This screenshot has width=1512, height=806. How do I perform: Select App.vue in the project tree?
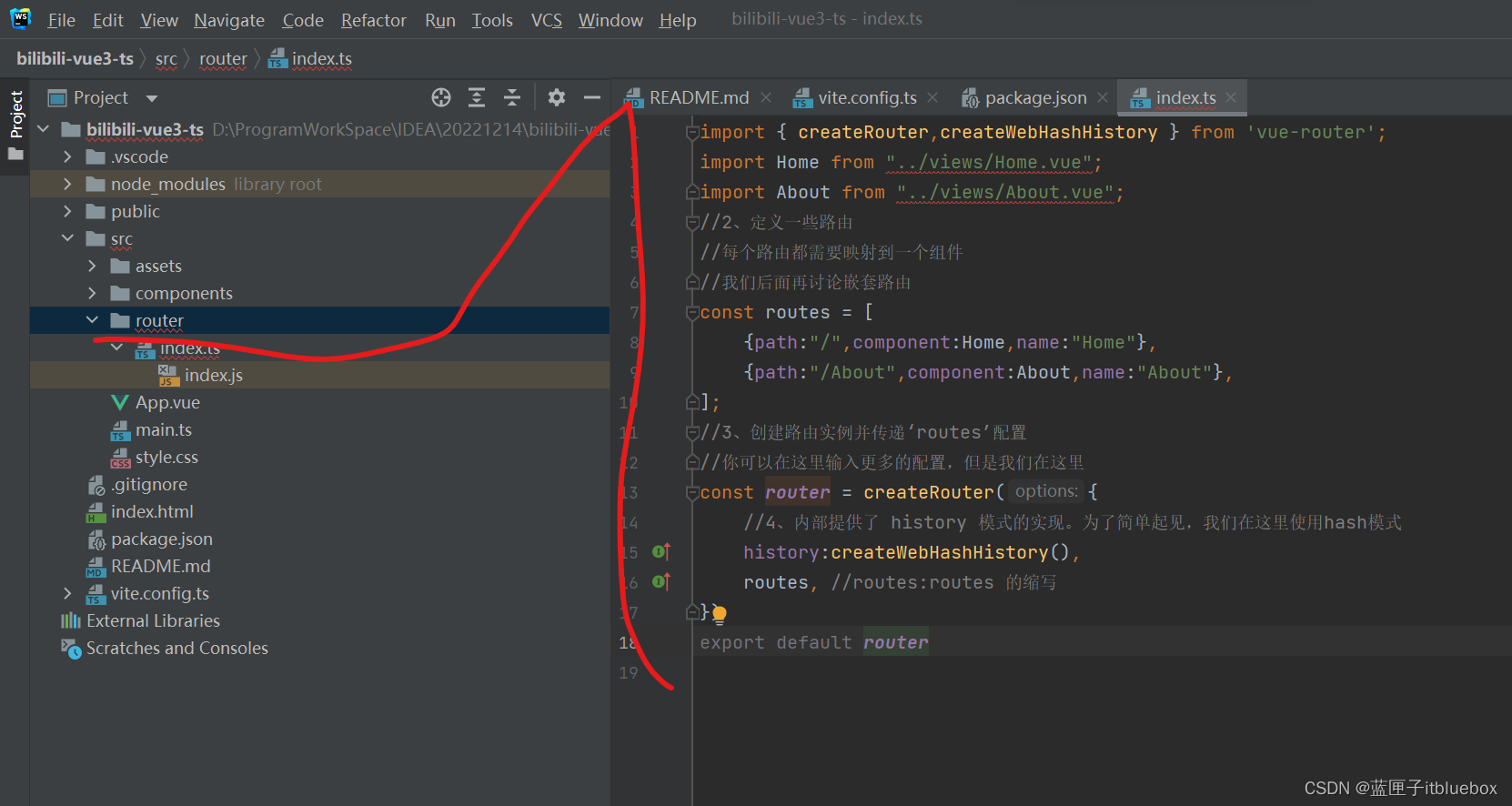167,402
